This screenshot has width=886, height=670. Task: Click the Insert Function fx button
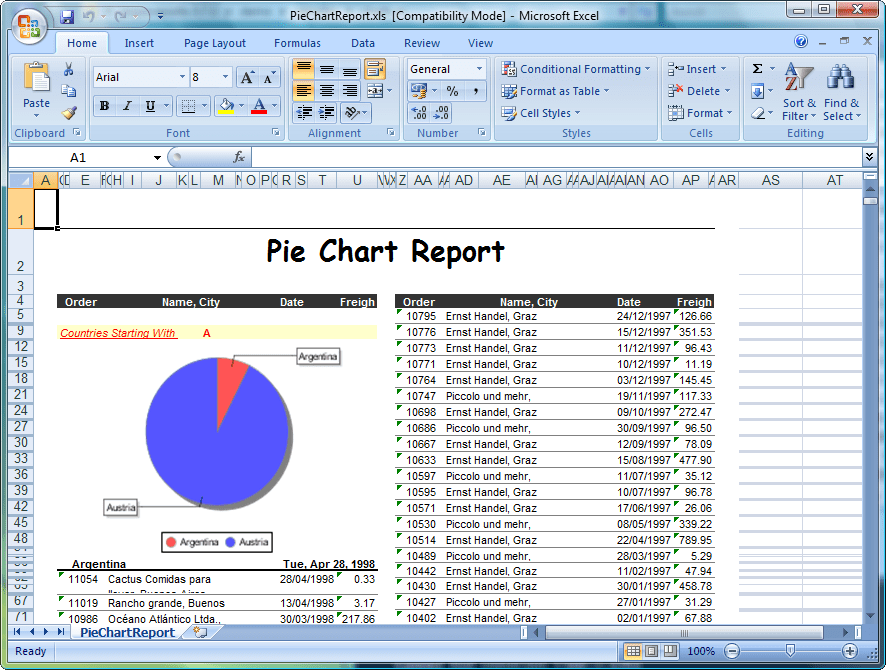239,157
